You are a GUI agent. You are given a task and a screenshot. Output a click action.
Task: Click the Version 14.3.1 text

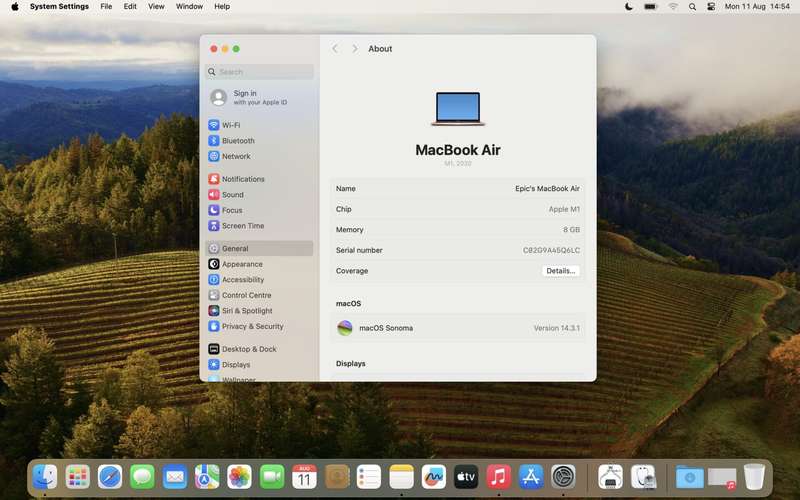(x=557, y=328)
